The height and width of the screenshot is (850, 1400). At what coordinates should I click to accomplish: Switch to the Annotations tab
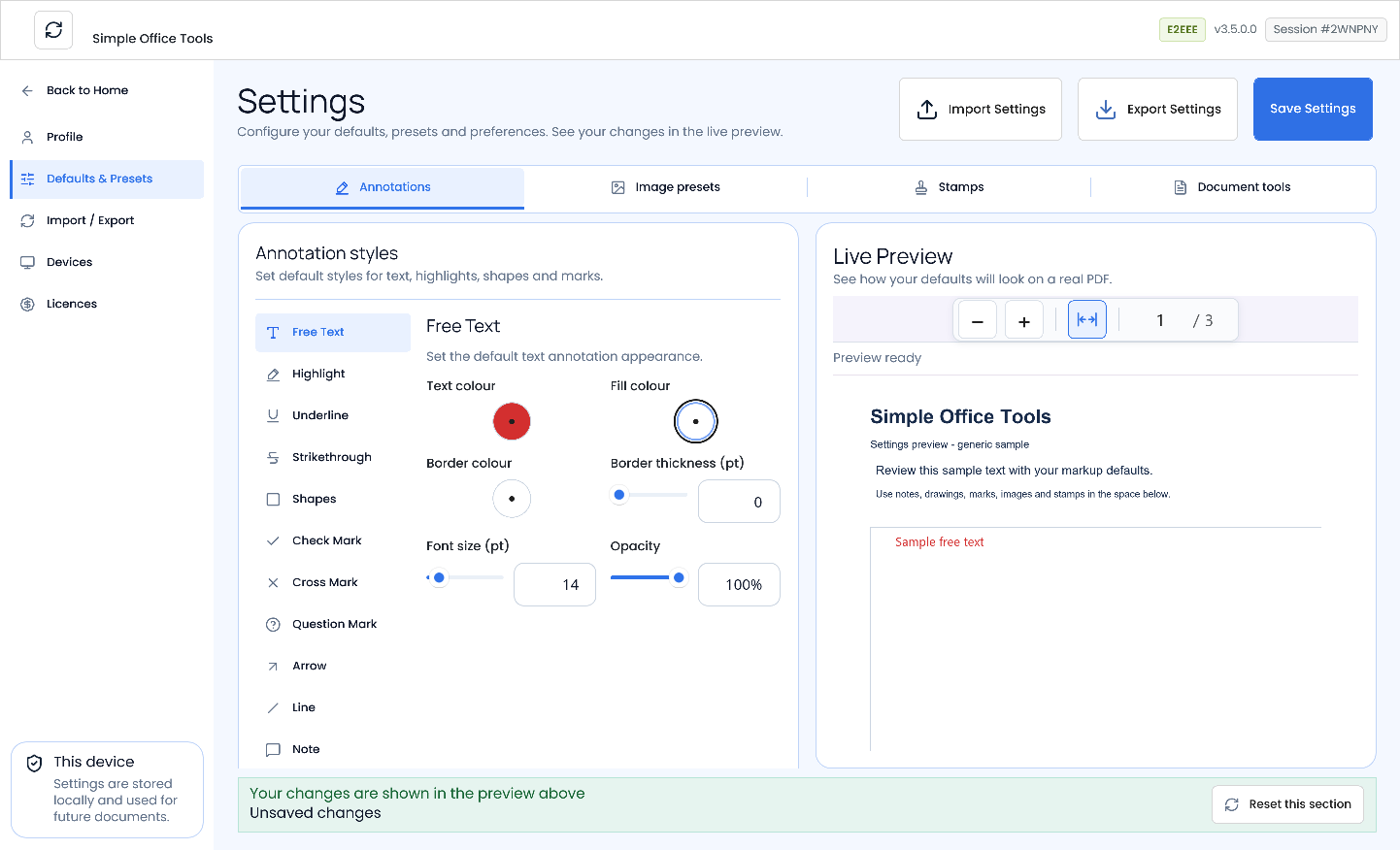(383, 187)
